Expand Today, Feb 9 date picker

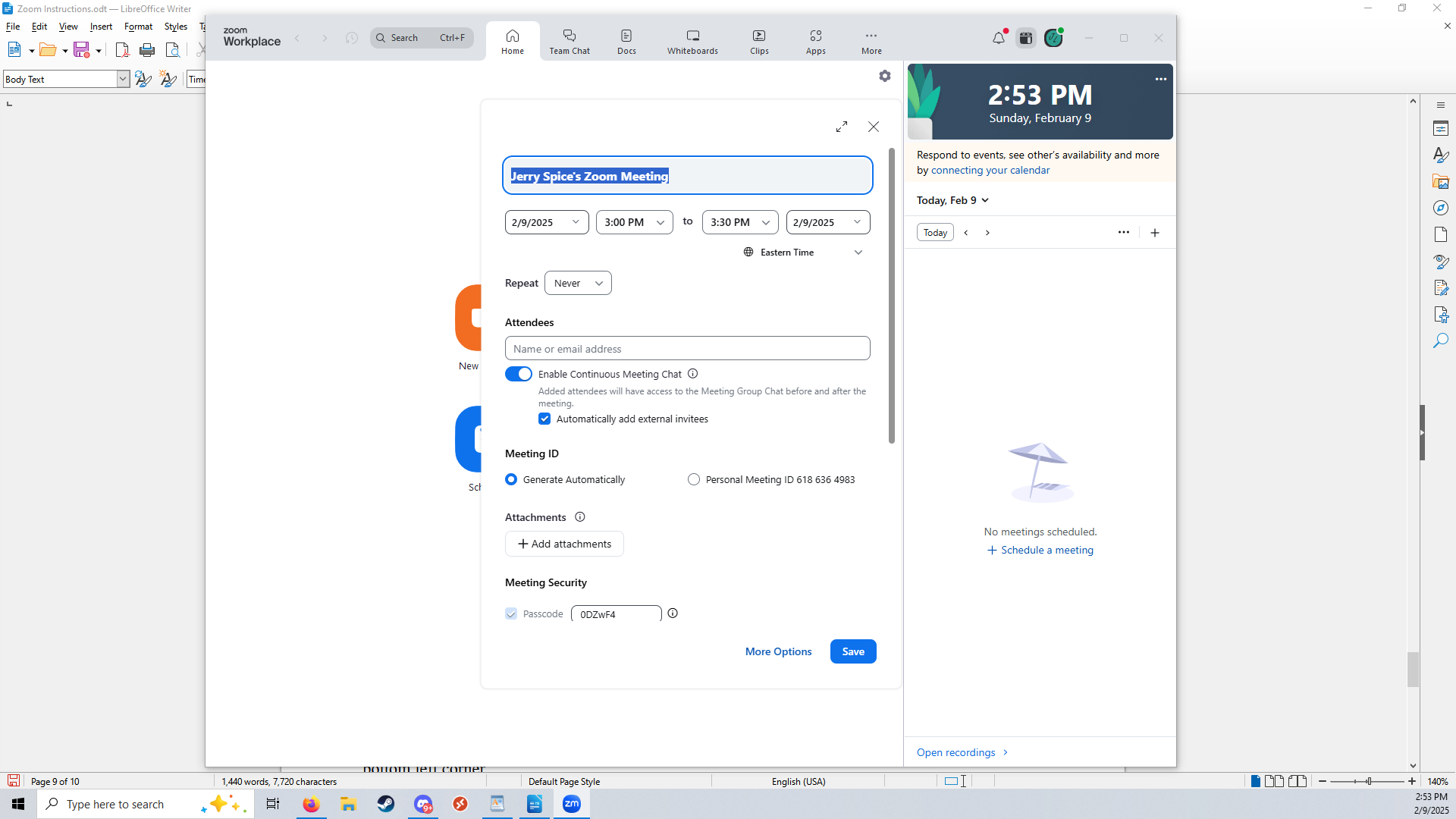pyautogui.click(x=953, y=200)
